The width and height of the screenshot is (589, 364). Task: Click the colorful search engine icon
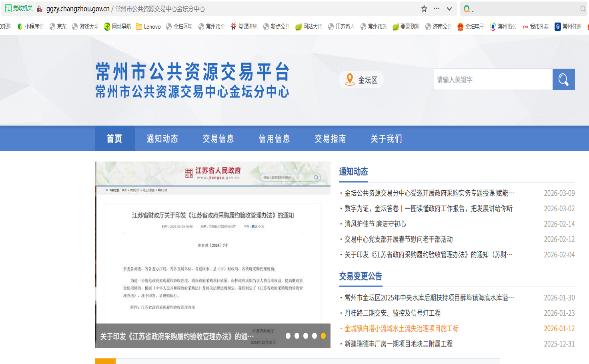pos(467,9)
